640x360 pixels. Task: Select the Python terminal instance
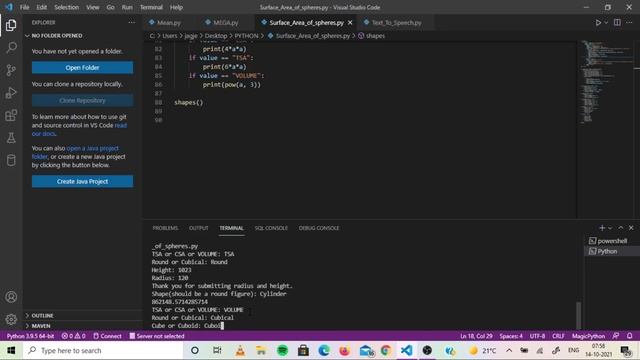(x=608, y=251)
